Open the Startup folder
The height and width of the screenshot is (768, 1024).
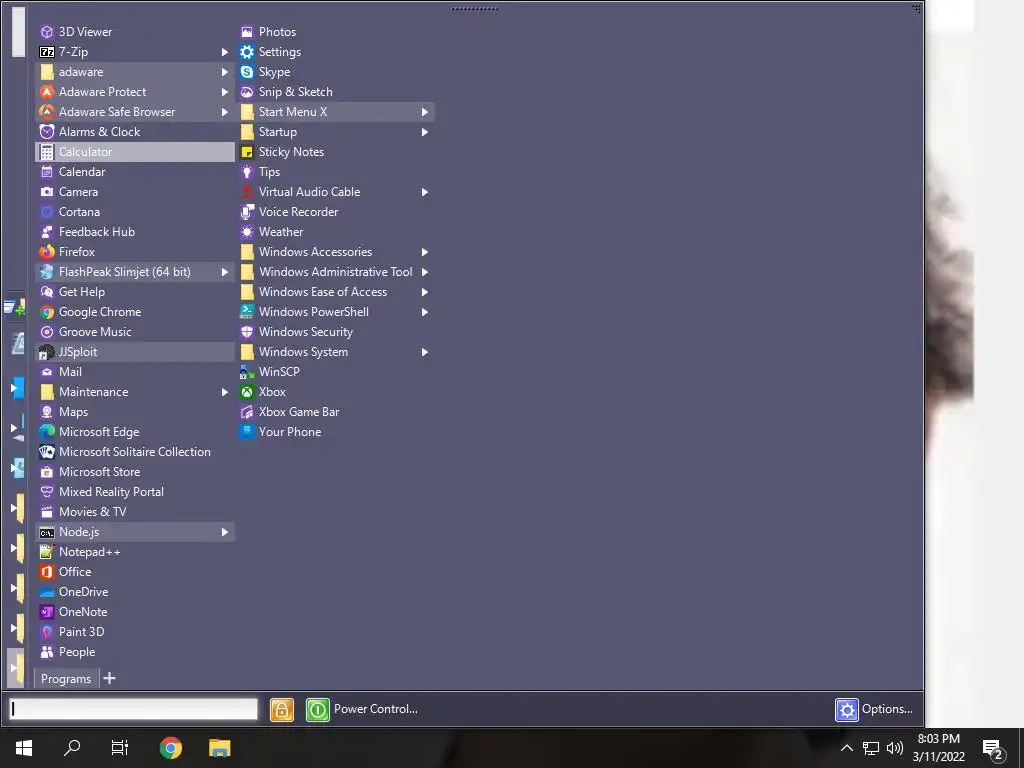click(336, 132)
